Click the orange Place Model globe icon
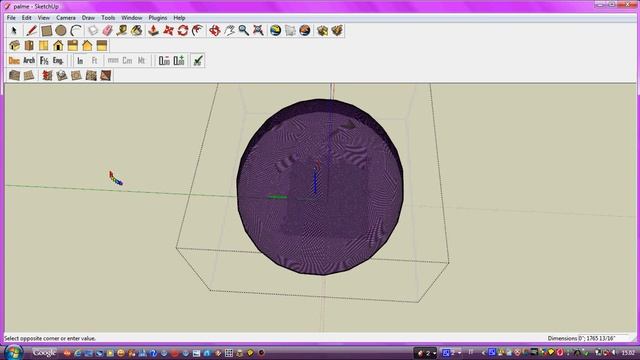This screenshot has width=640, height=360. tap(305, 31)
